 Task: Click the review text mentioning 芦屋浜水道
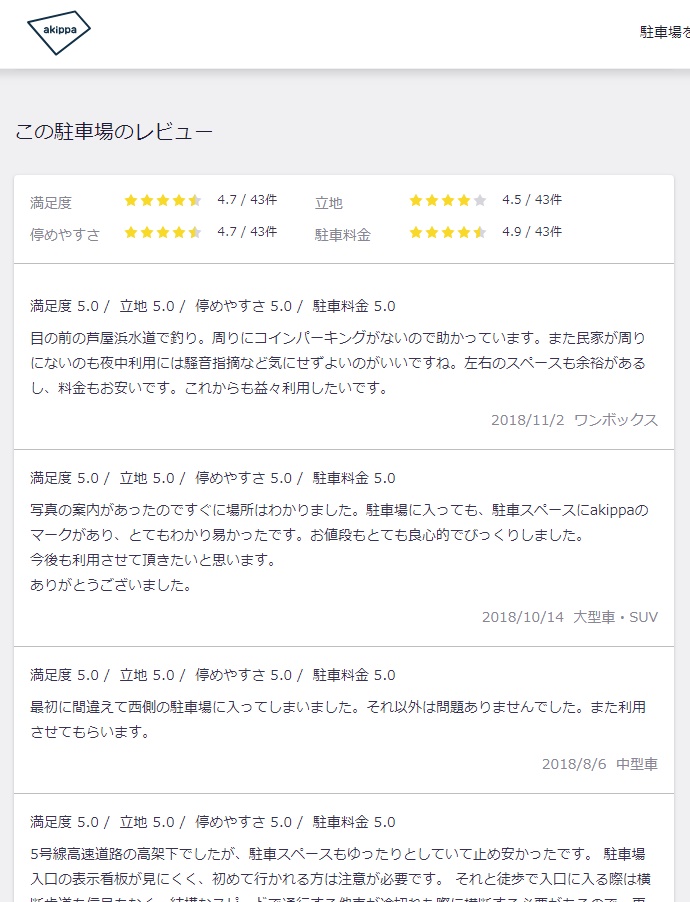coord(338,363)
